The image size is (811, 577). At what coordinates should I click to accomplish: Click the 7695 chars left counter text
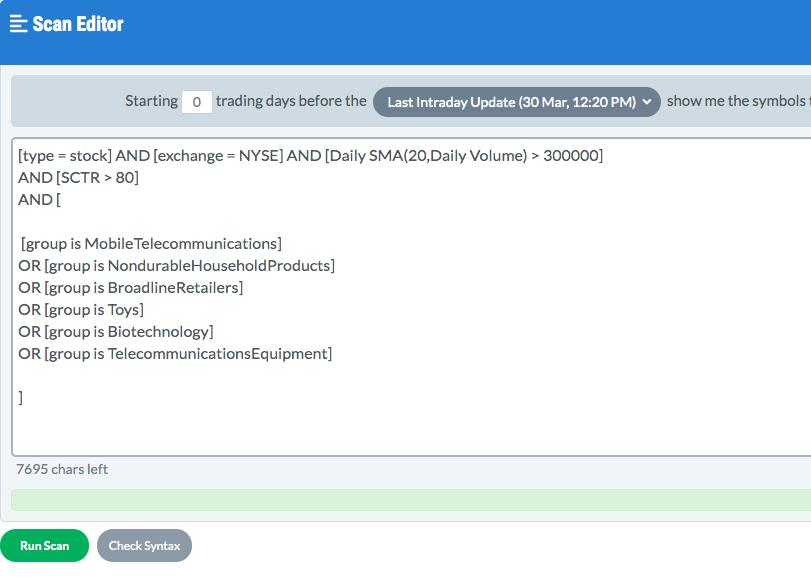(x=62, y=469)
